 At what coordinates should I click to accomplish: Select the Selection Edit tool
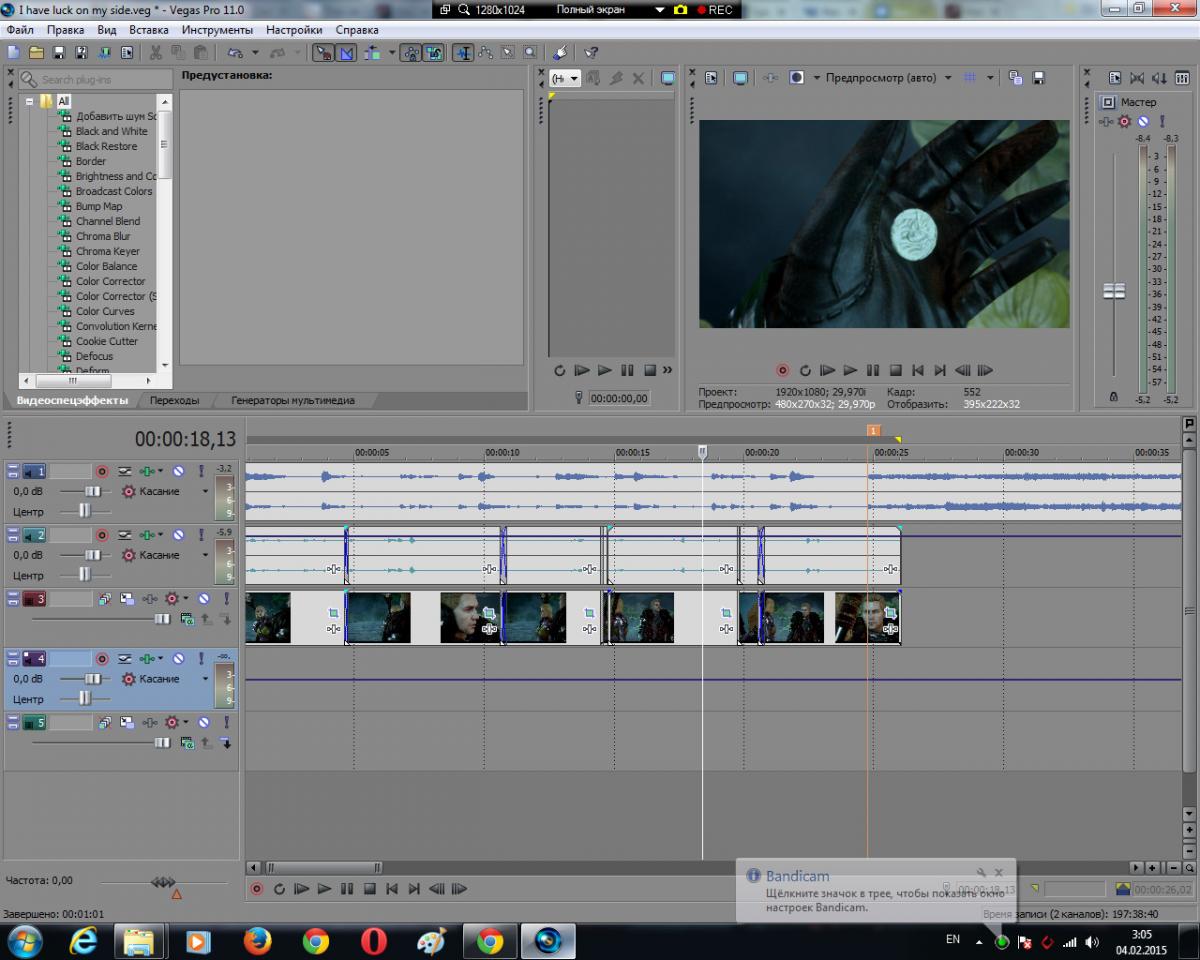point(507,52)
